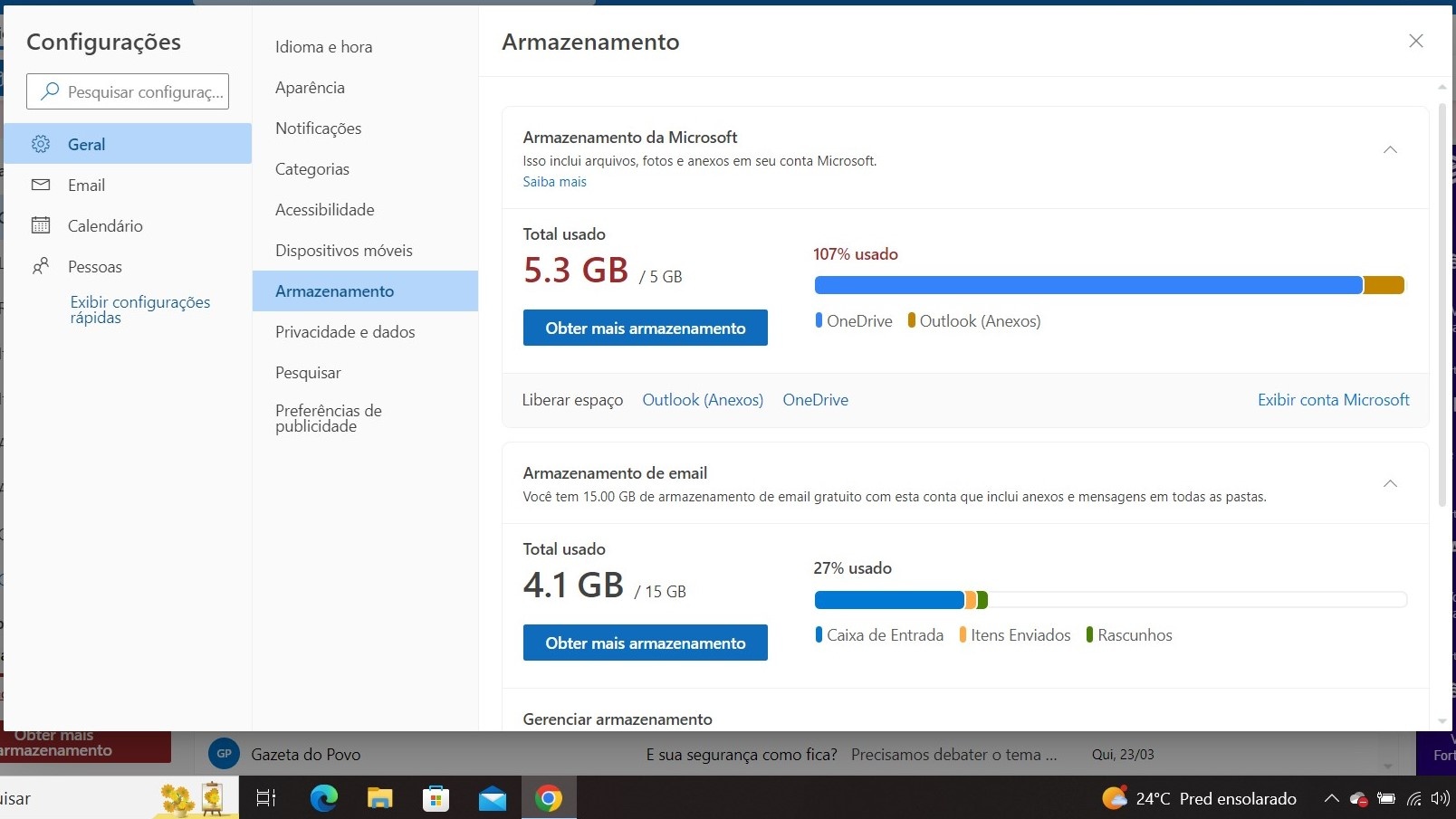The width and height of the screenshot is (1456, 819).
Task: Open File Explorer from the taskbar
Action: (x=379, y=798)
